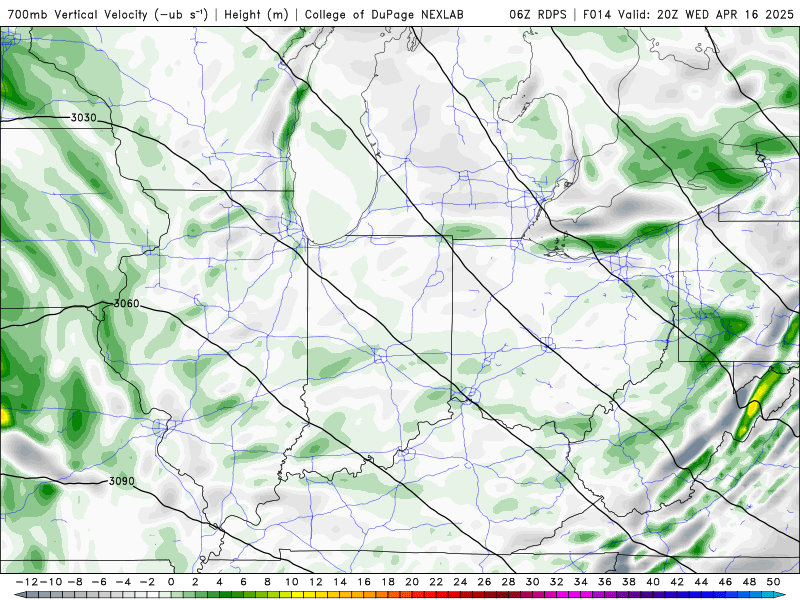Screen dimensions: 800x600
Task: Click the "16" colorbar scale label
Action: [x=364, y=582]
